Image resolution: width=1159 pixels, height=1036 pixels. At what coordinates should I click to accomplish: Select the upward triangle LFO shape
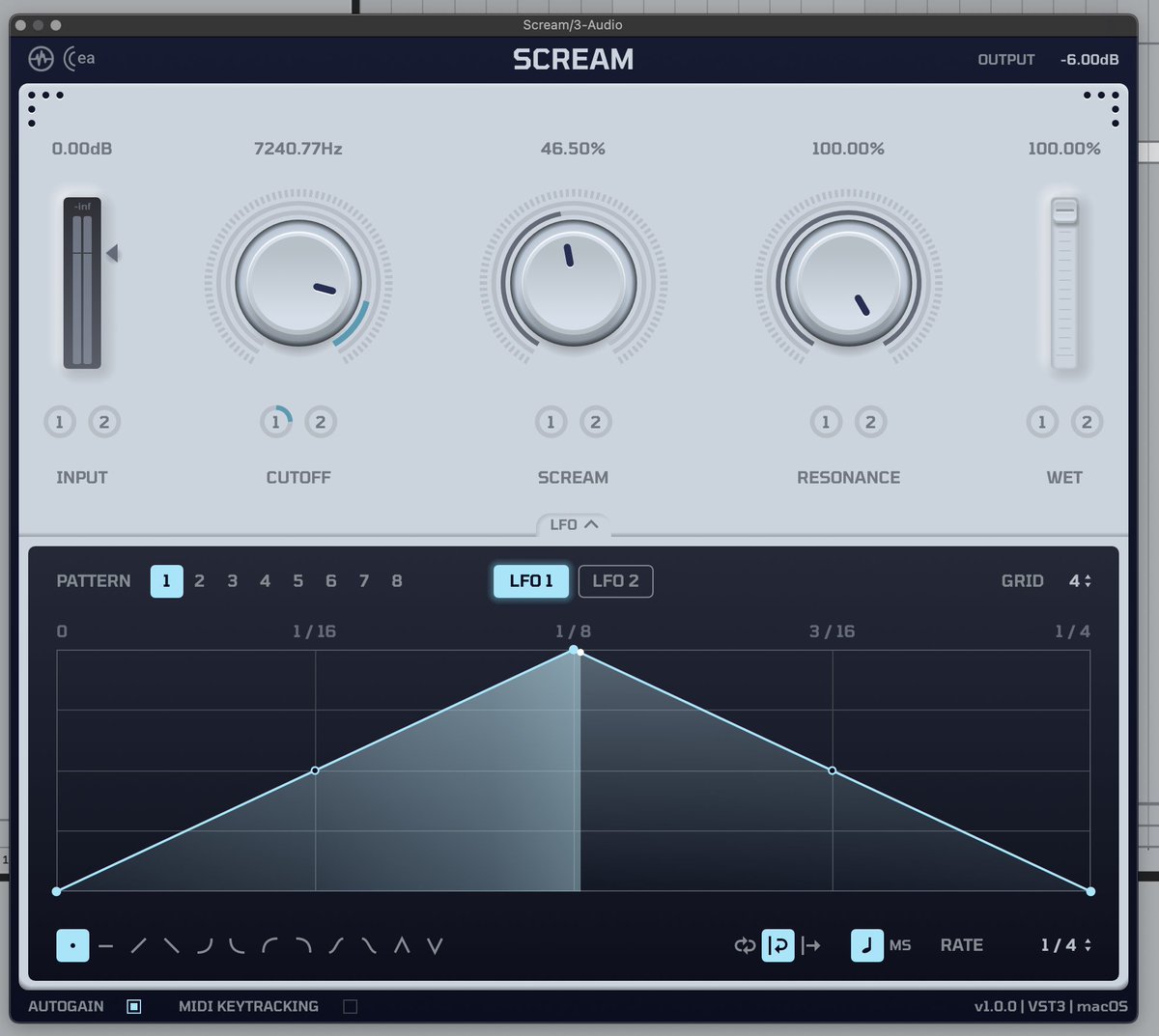(402, 946)
